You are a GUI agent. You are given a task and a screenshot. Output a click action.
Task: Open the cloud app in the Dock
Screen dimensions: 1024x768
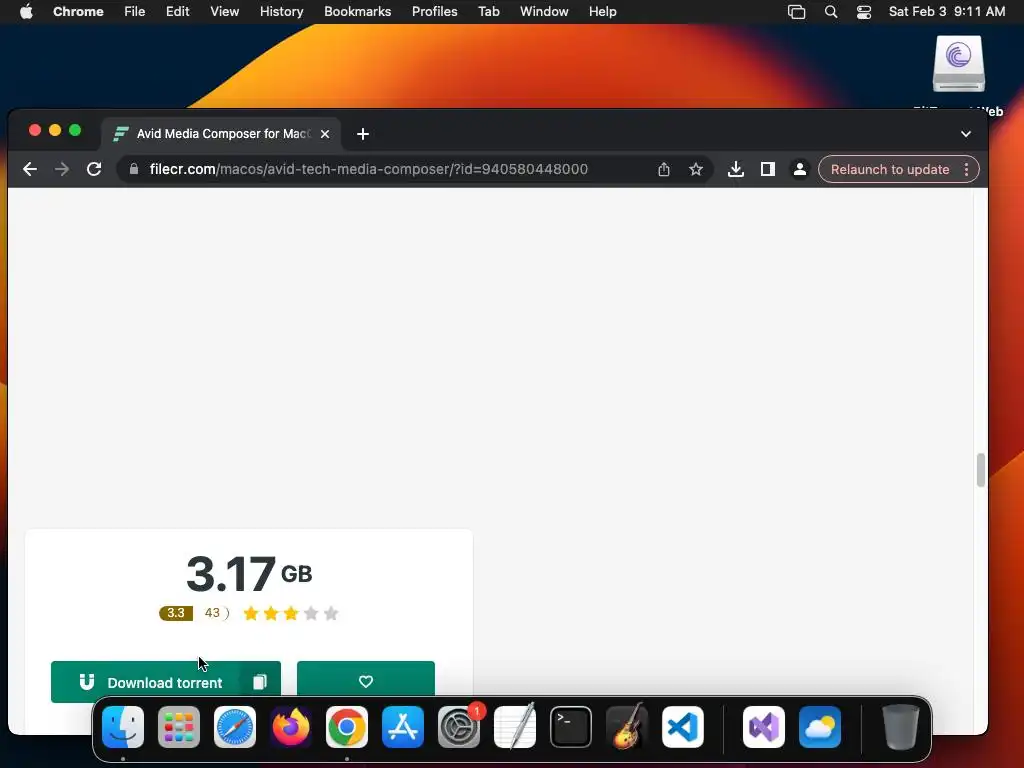(x=820, y=727)
